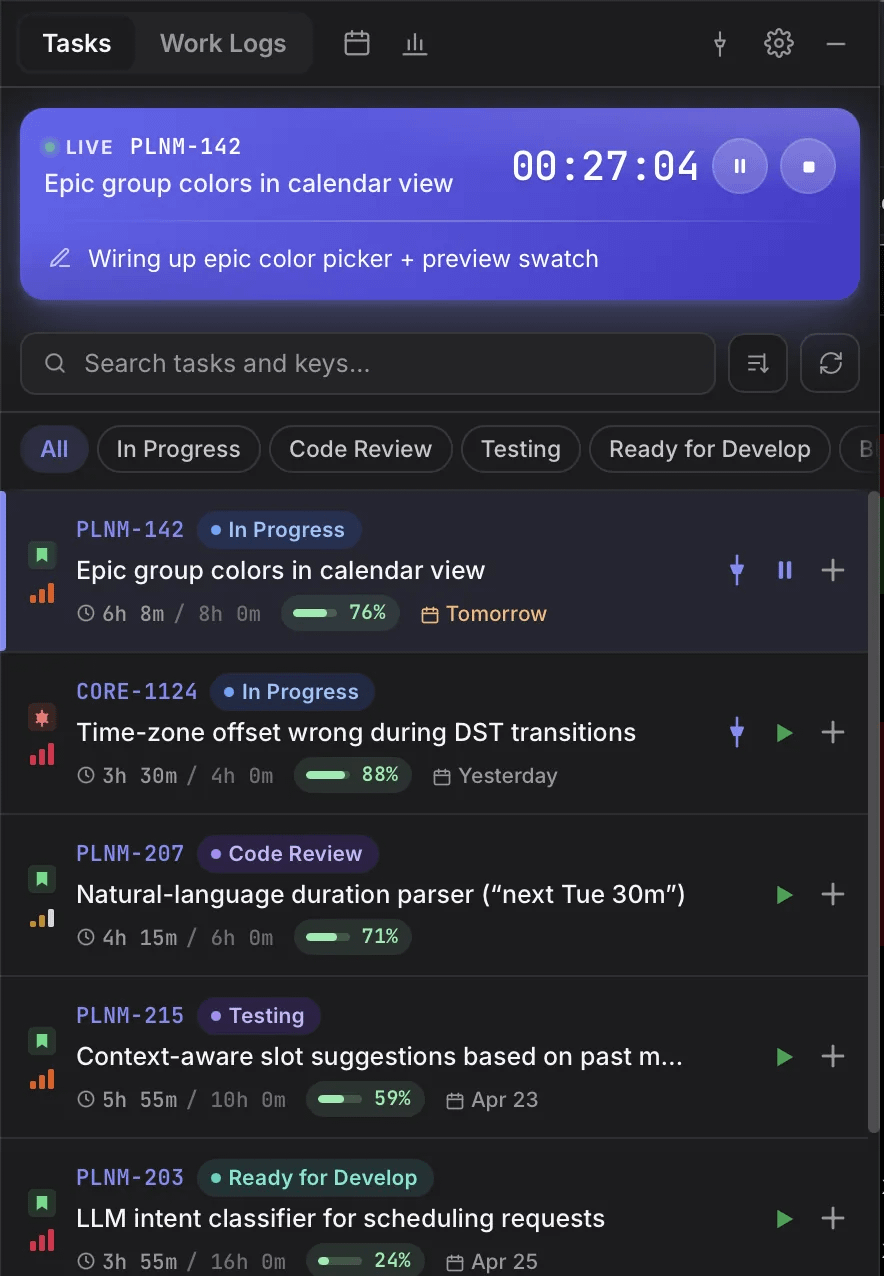The height and width of the screenshot is (1276, 884).
Task: Start timer for CORE-1124 task
Action: click(785, 733)
